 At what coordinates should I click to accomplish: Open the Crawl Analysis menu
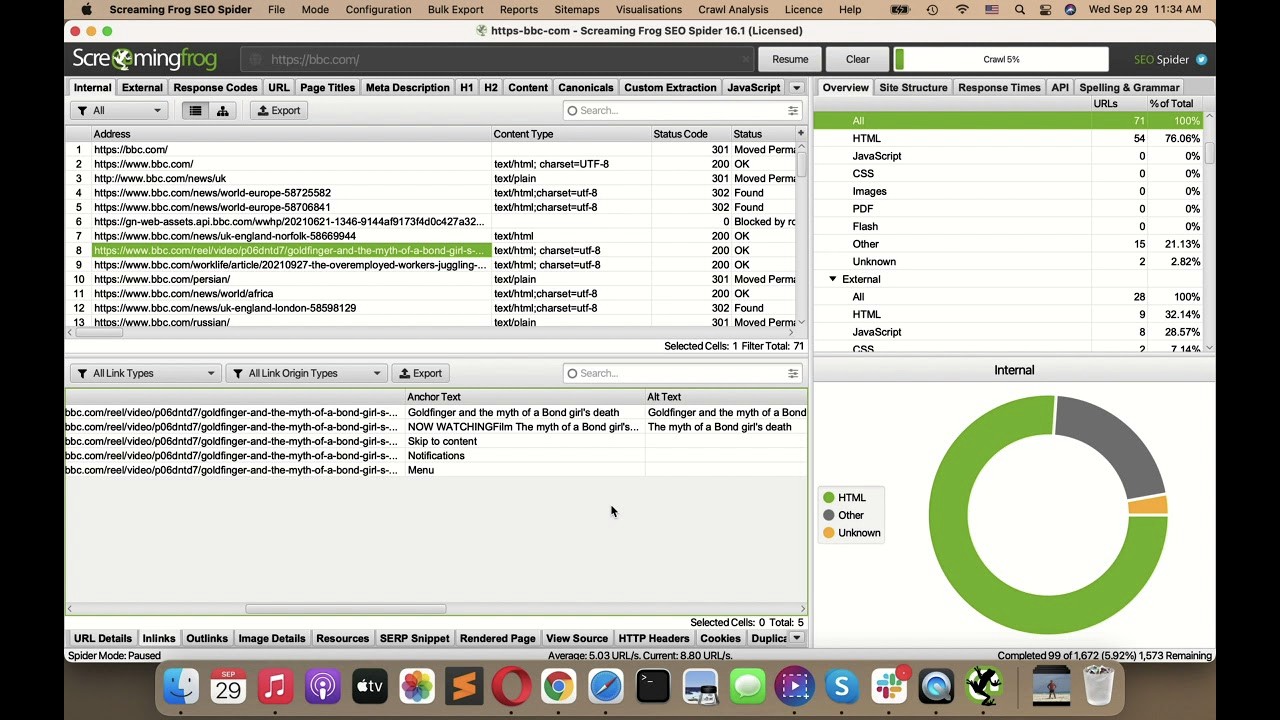733,9
